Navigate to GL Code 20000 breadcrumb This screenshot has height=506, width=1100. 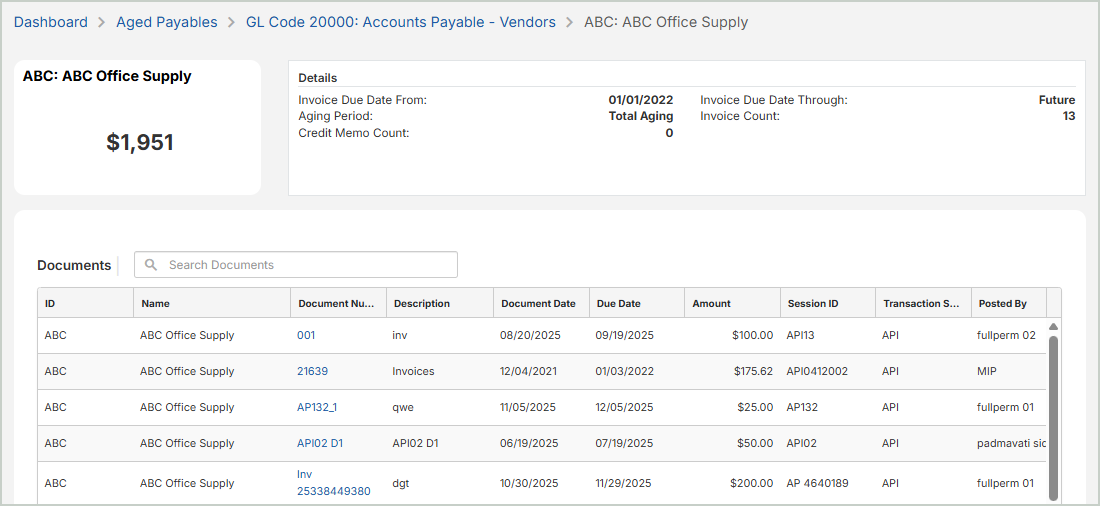coord(400,22)
